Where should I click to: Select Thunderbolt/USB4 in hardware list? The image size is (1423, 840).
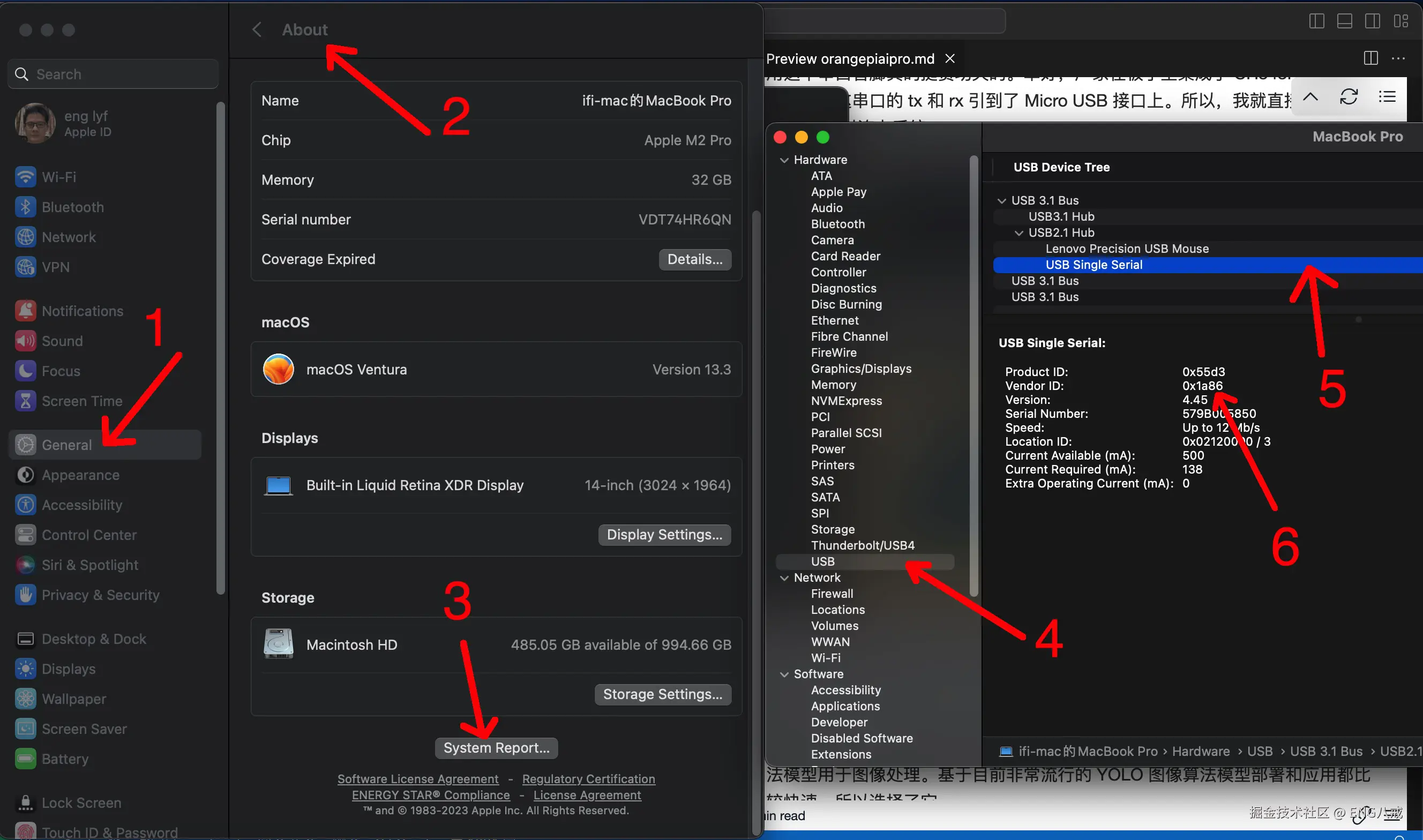(x=862, y=545)
